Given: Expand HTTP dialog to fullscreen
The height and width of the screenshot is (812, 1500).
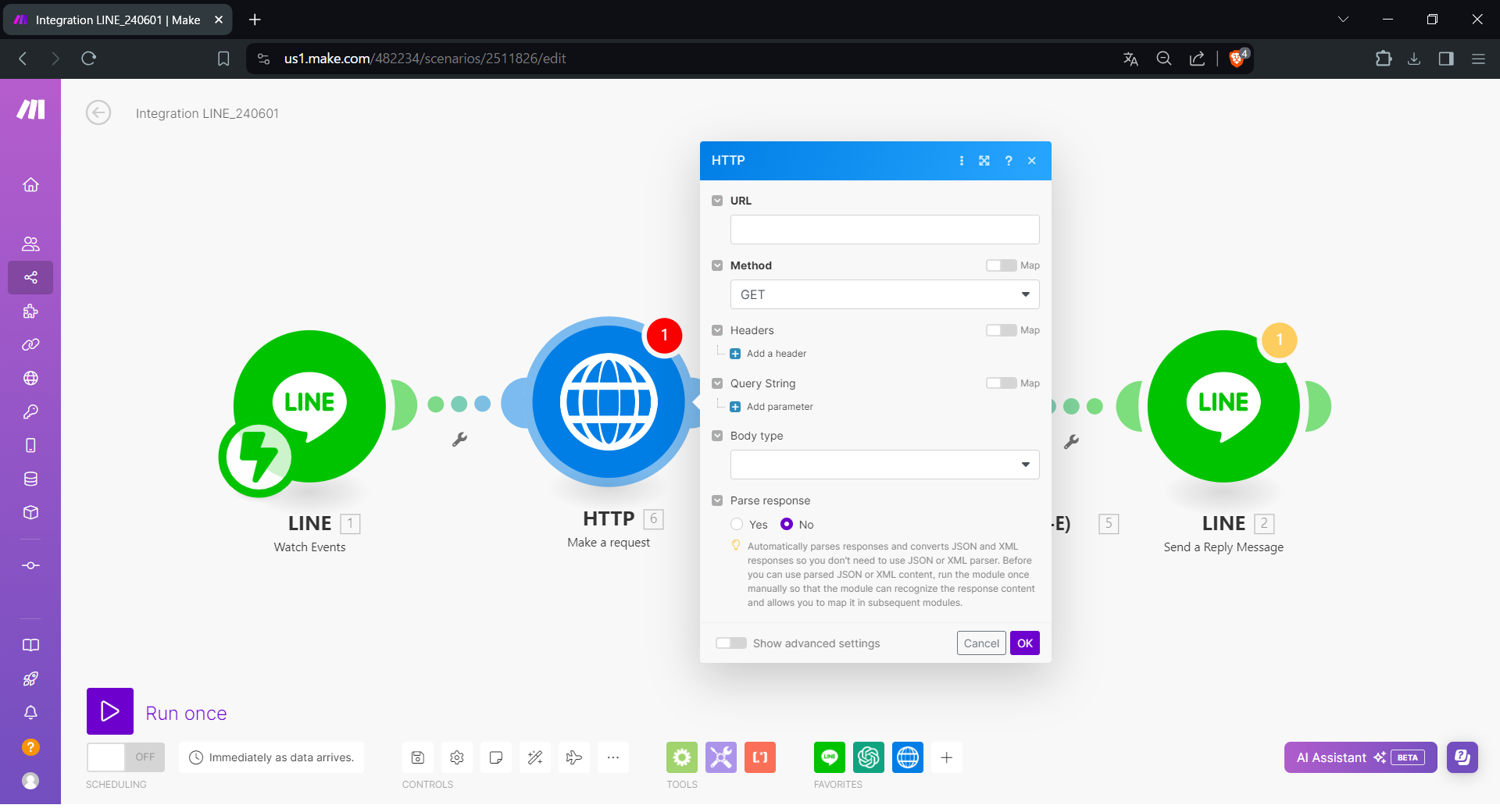Looking at the screenshot, I should click(984, 161).
